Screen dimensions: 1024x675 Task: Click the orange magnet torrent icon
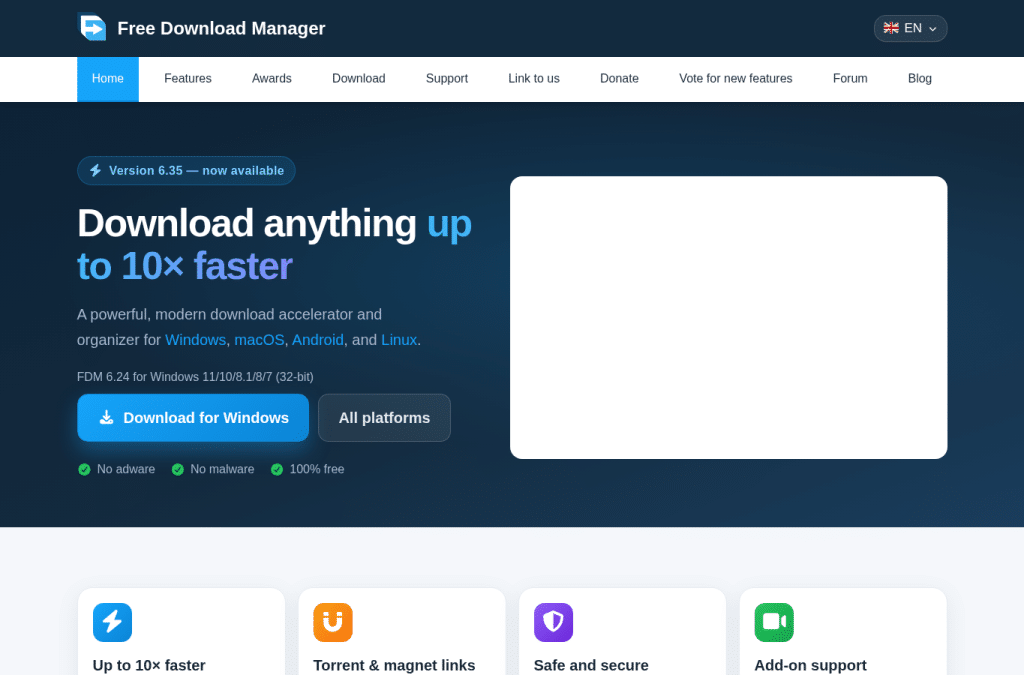coord(333,622)
